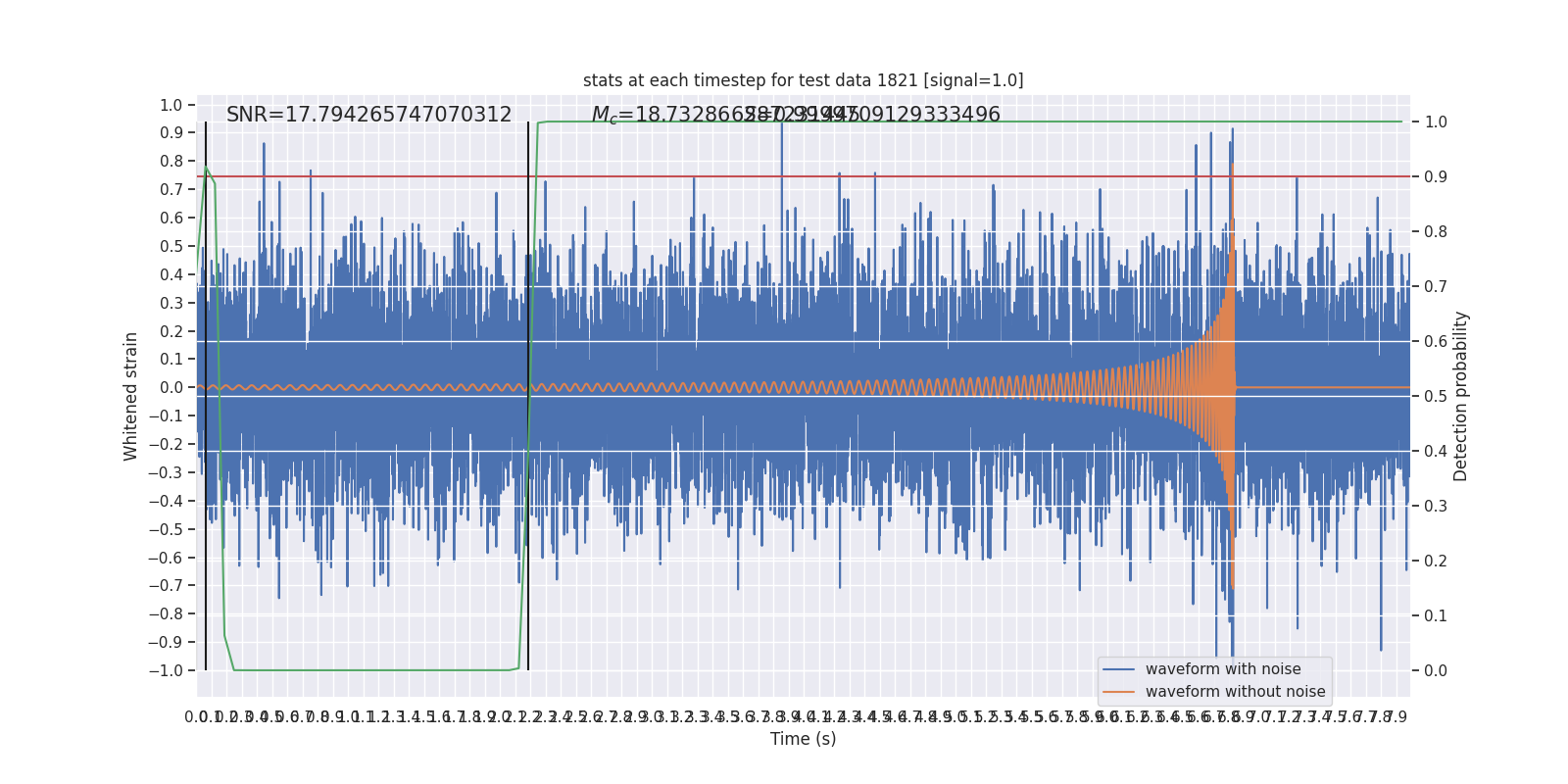Select the SNR=17.794265747070312 annotation
The height and width of the screenshot is (784, 1568).
coord(369,115)
